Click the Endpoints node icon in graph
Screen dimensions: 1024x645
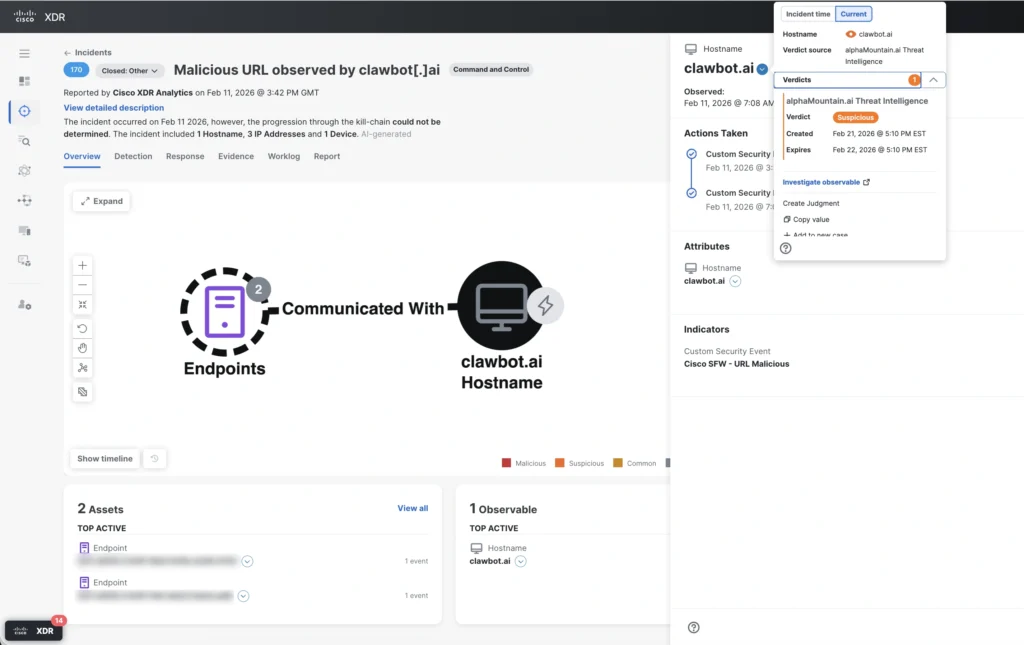(x=224, y=311)
